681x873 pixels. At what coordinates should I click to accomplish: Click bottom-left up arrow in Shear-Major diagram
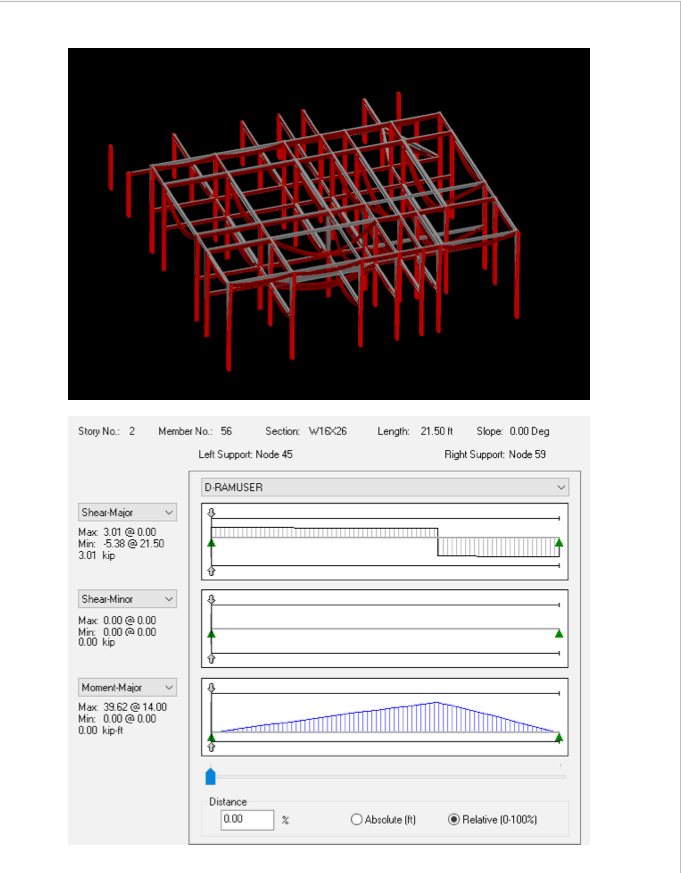(211, 570)
